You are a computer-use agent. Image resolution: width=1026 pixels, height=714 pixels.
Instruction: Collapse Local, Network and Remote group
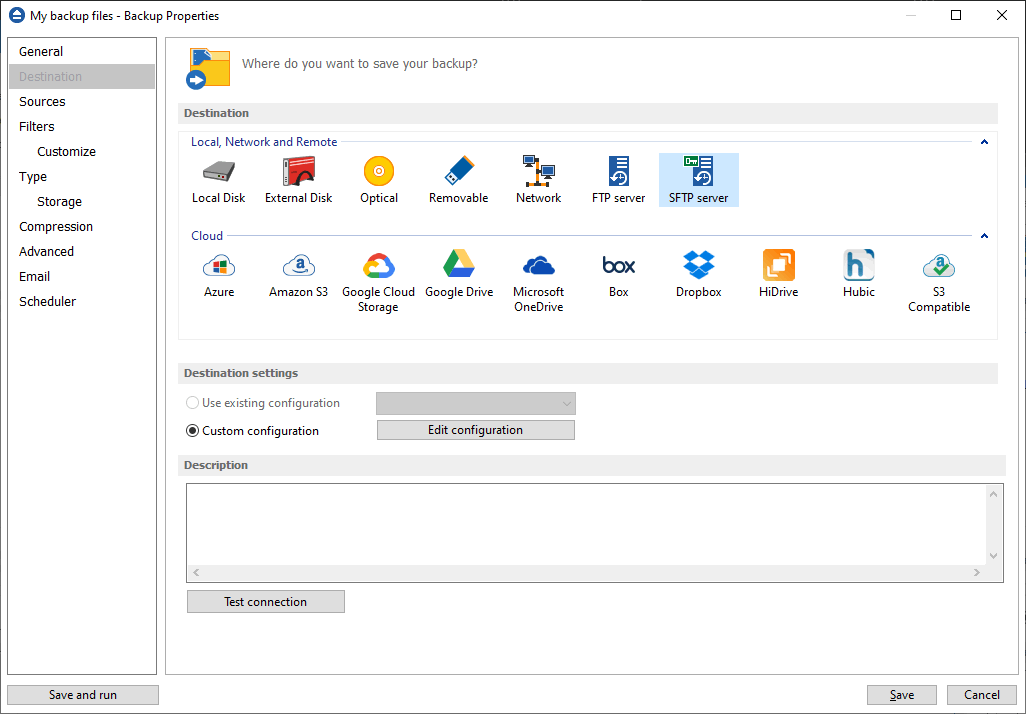[x=984, y=142]
